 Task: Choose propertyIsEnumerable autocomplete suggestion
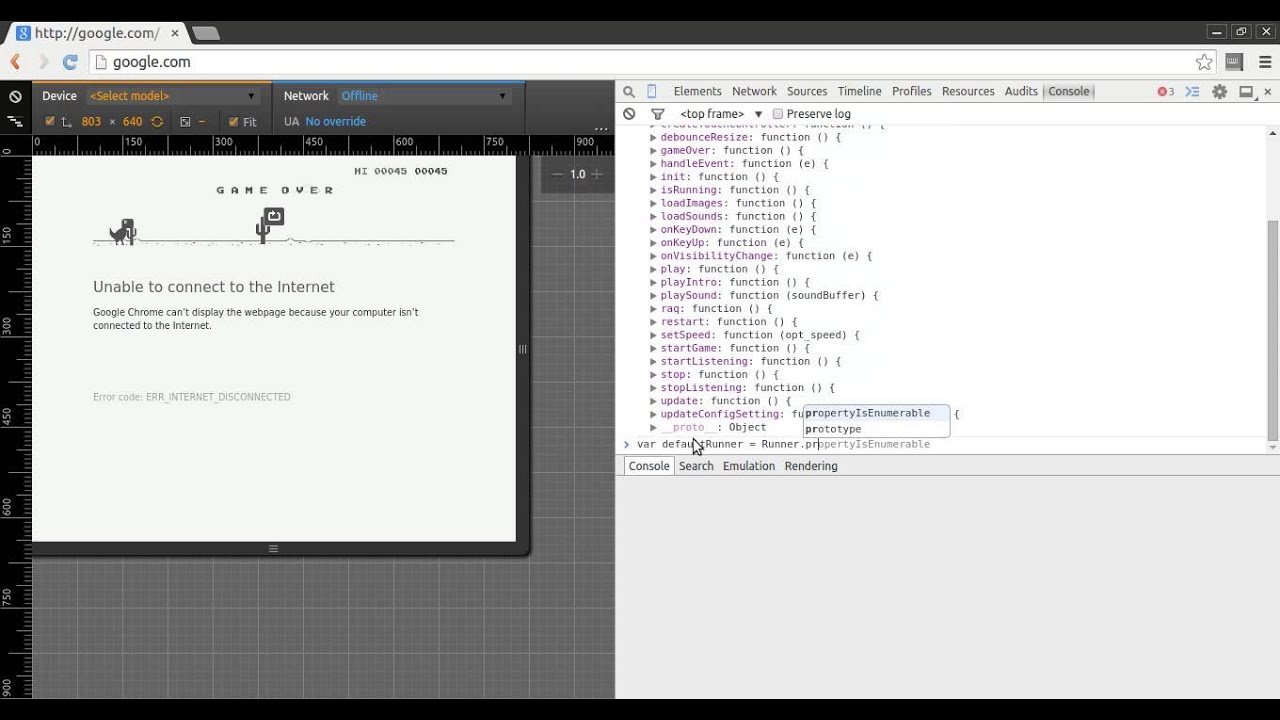[x=877, y=413]
